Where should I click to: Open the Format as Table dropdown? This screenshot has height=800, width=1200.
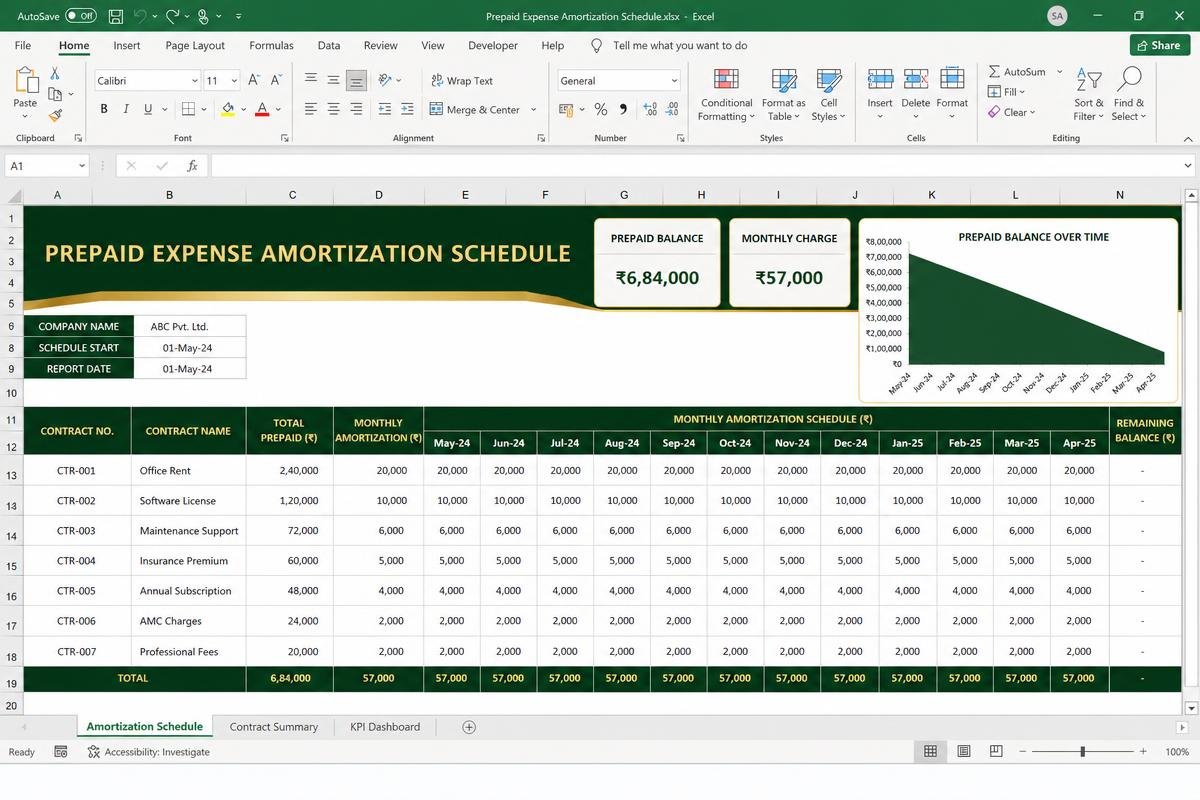(x=783, y=95)
